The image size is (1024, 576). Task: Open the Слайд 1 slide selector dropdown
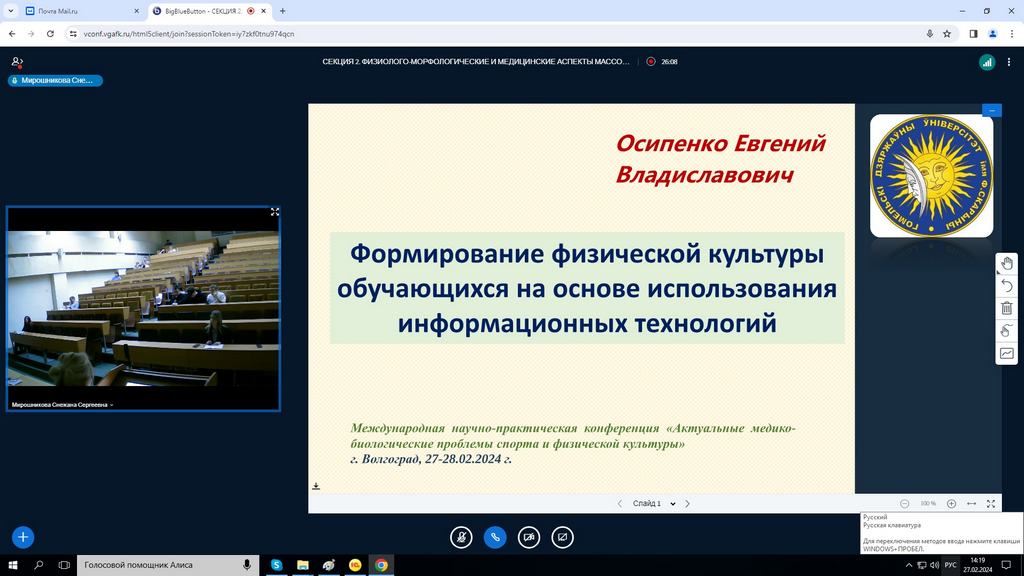[654, 504]
